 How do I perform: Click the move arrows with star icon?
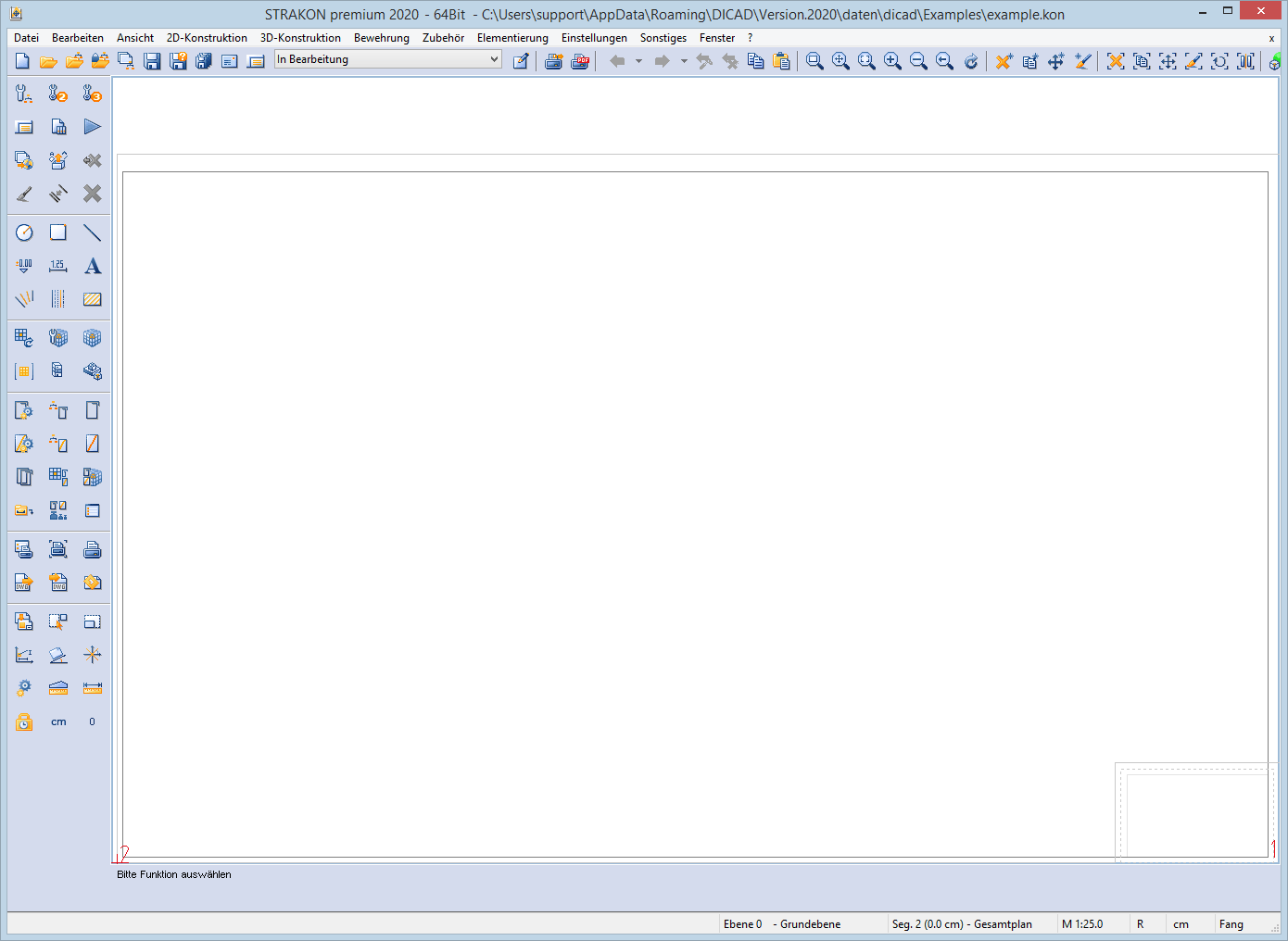[x=1055, y=61]
